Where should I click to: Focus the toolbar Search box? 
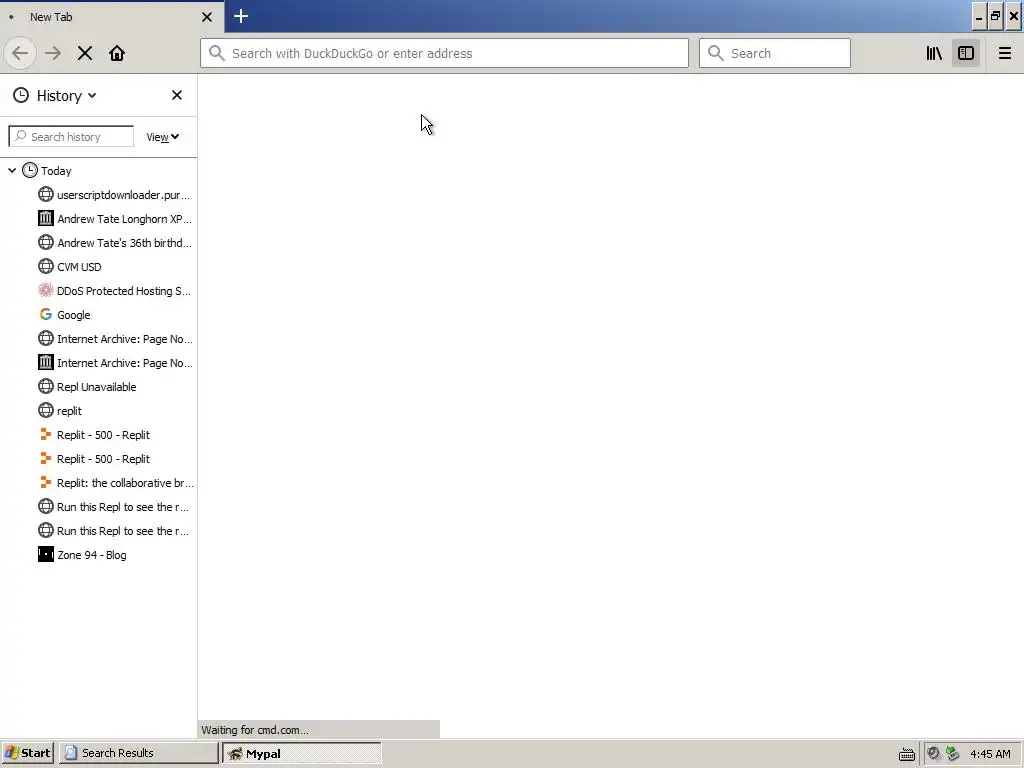tap(775, 54)
